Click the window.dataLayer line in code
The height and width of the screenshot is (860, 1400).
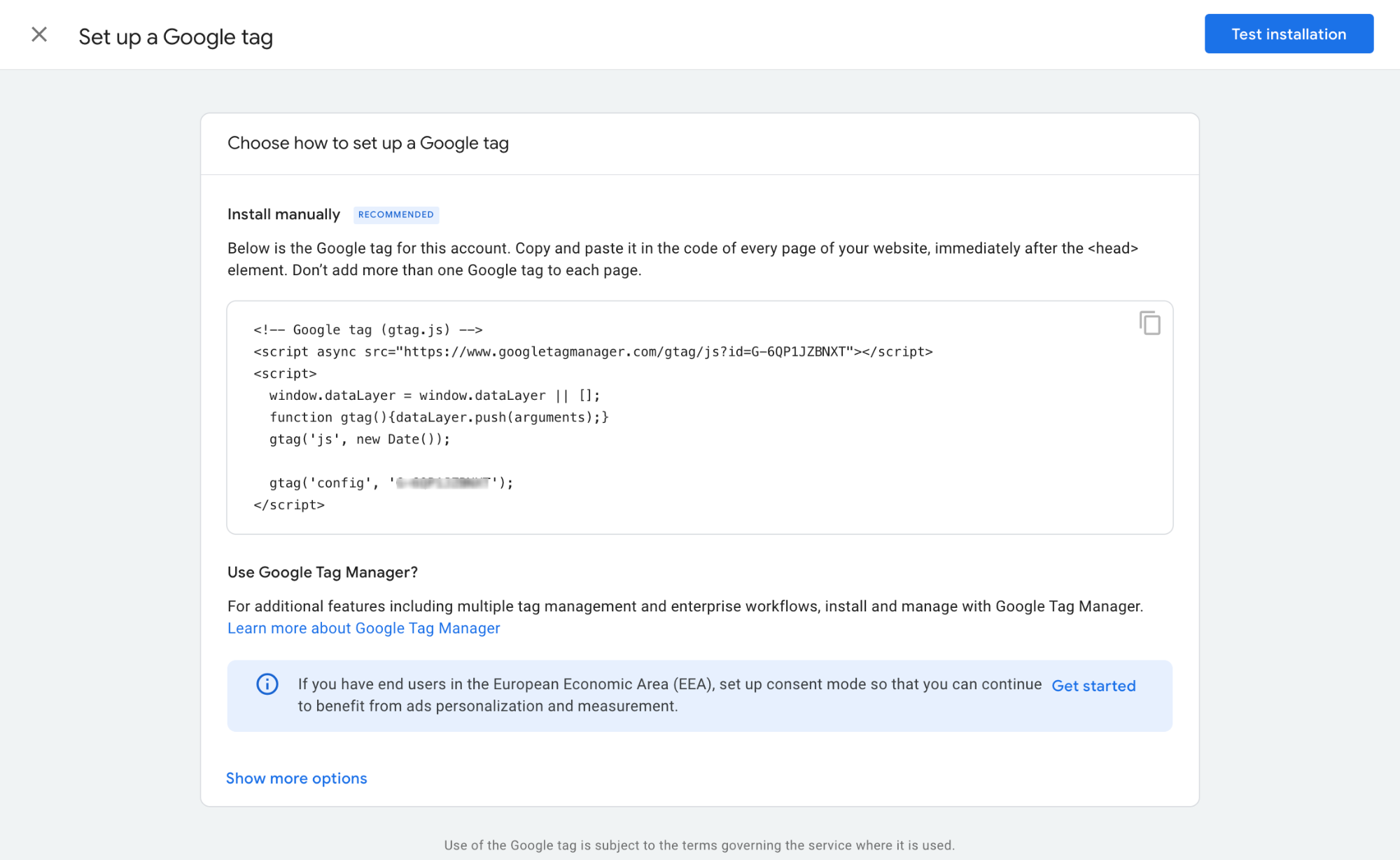[435, 395]
